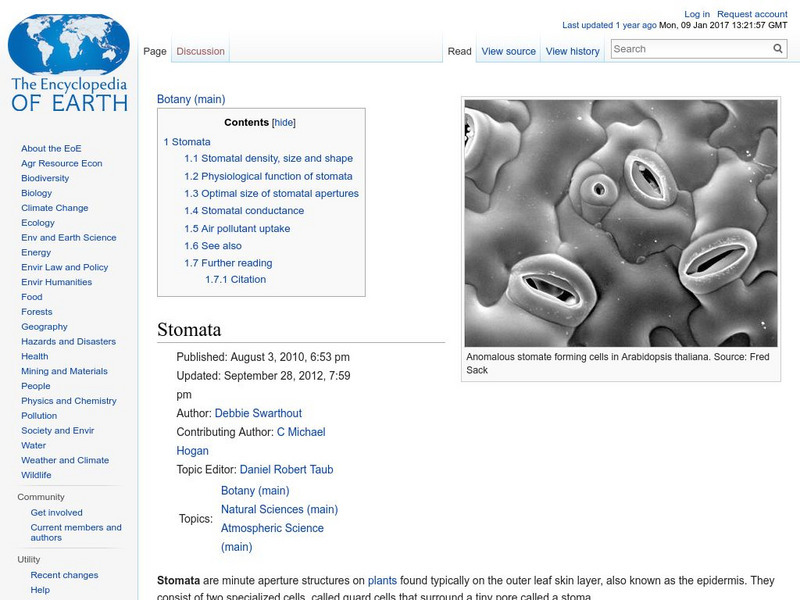The image size is (800, 600).
Task: Follow the plants link in article text
Action: (x=382, y=581)
